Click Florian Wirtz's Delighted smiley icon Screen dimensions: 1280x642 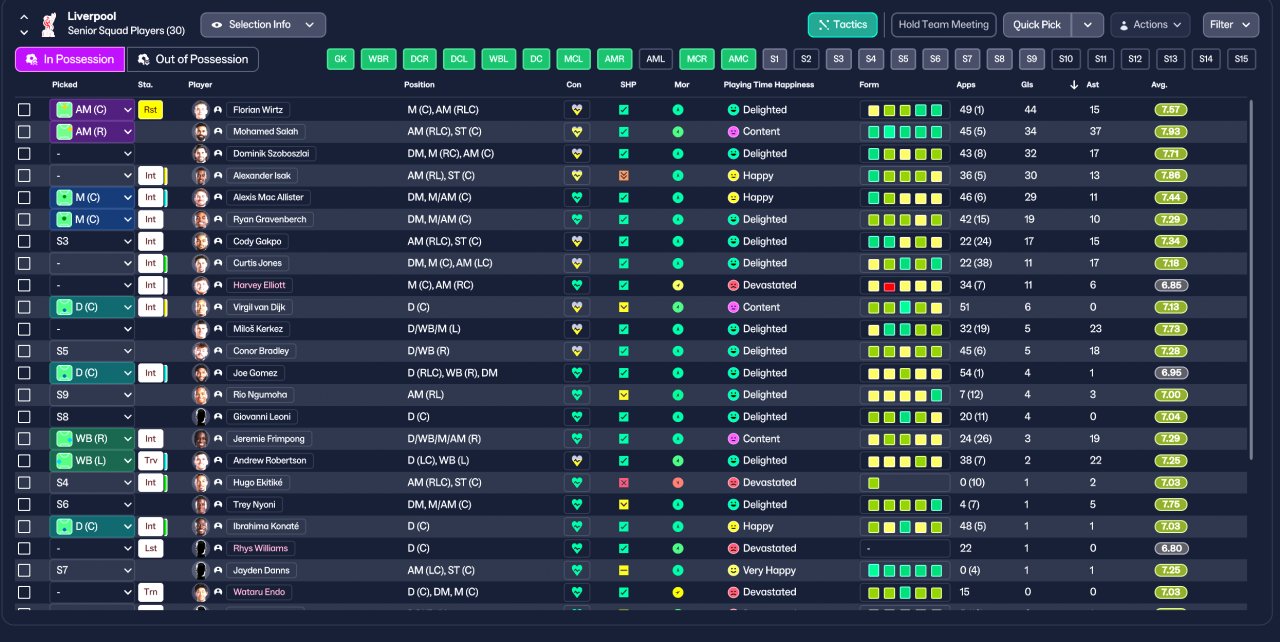pyautogui.click(x=733, y=110)
